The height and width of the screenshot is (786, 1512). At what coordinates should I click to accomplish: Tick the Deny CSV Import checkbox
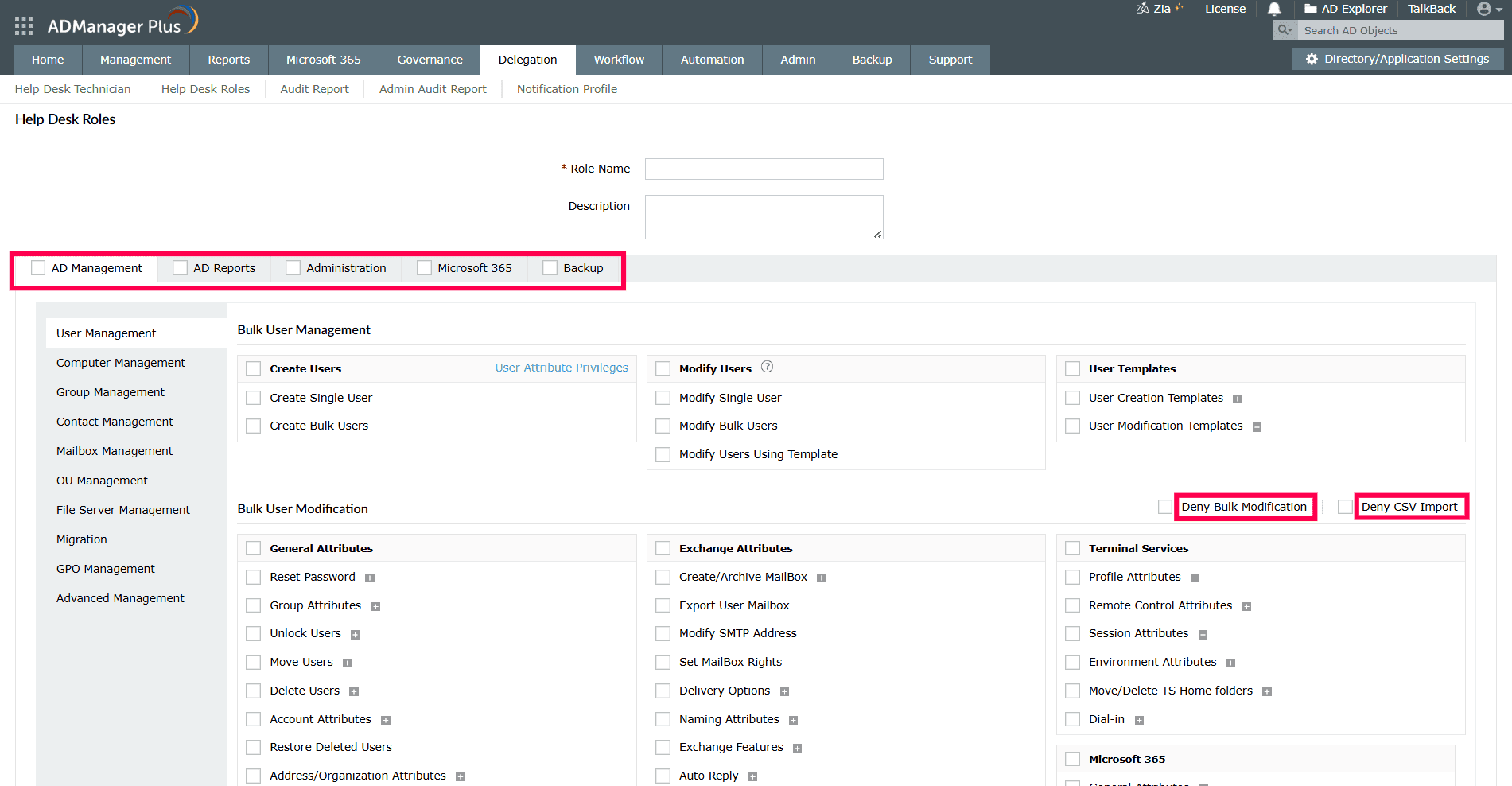point(1345,507)
